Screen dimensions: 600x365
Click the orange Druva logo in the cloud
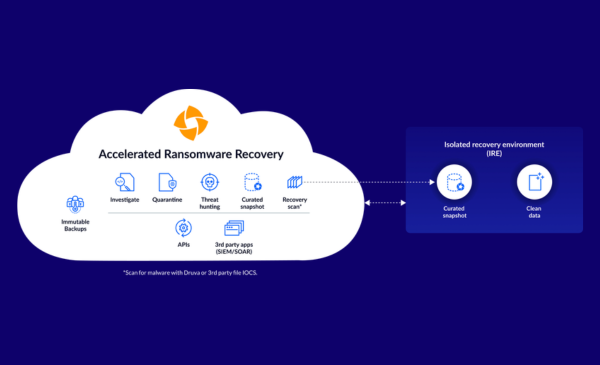point(191,123)
